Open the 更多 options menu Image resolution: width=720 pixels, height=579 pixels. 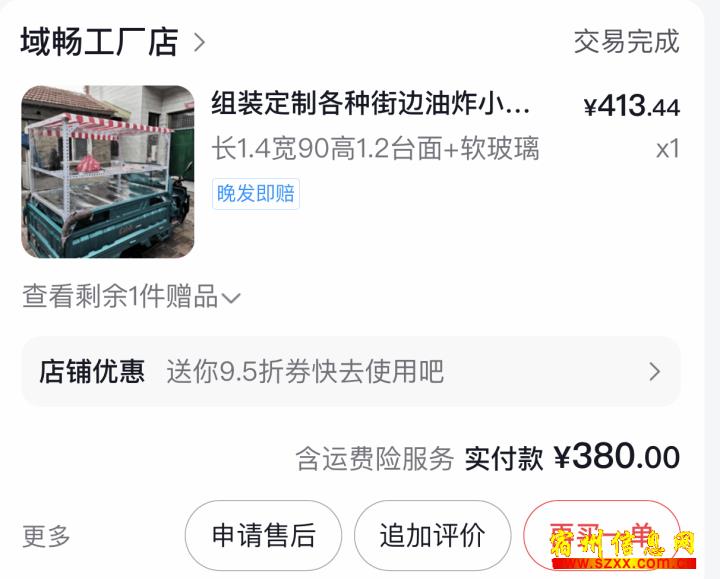pos(46,536)
